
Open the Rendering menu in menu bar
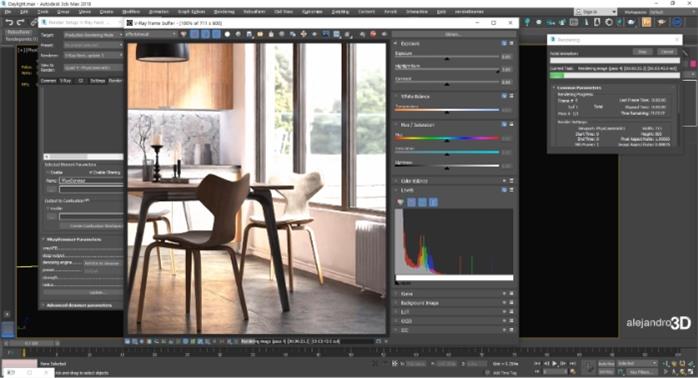[224, 12]
